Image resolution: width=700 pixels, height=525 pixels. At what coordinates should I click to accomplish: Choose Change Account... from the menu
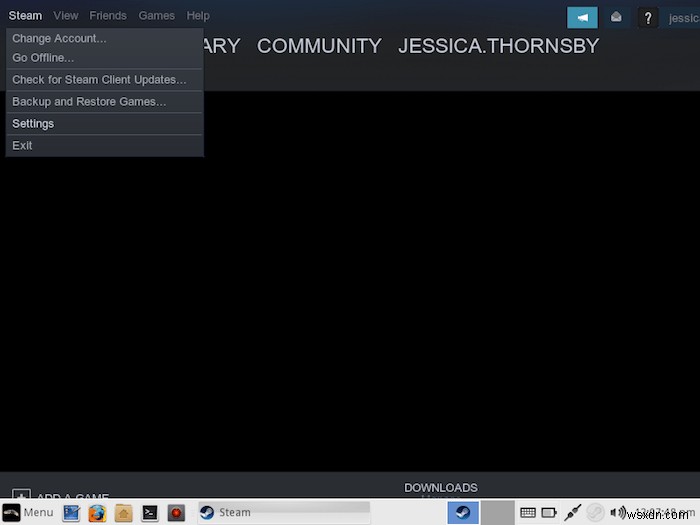pyautogui.click(x=104, y=38)
